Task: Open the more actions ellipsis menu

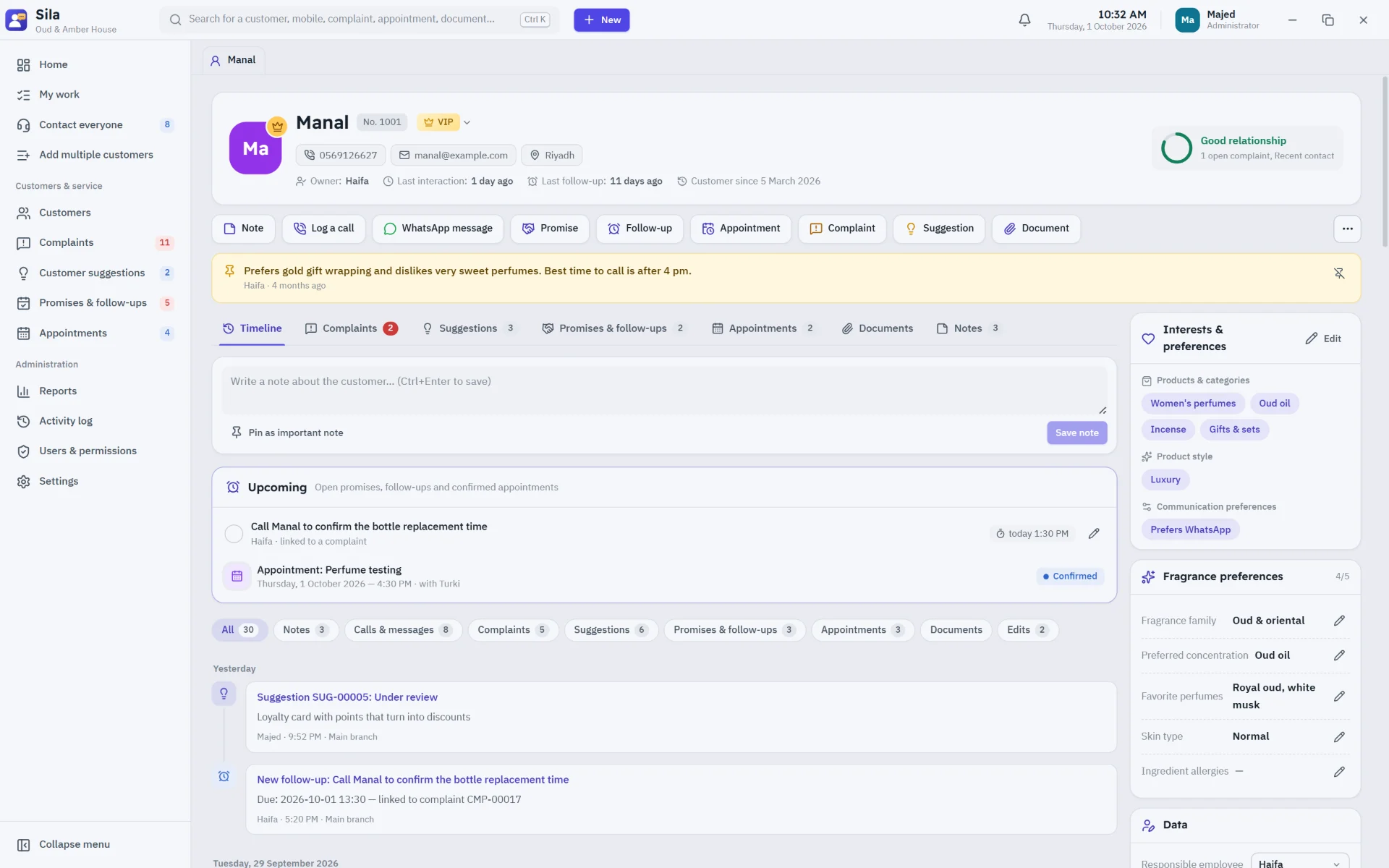Action: pyautogui.click(x=1347, y=229)
